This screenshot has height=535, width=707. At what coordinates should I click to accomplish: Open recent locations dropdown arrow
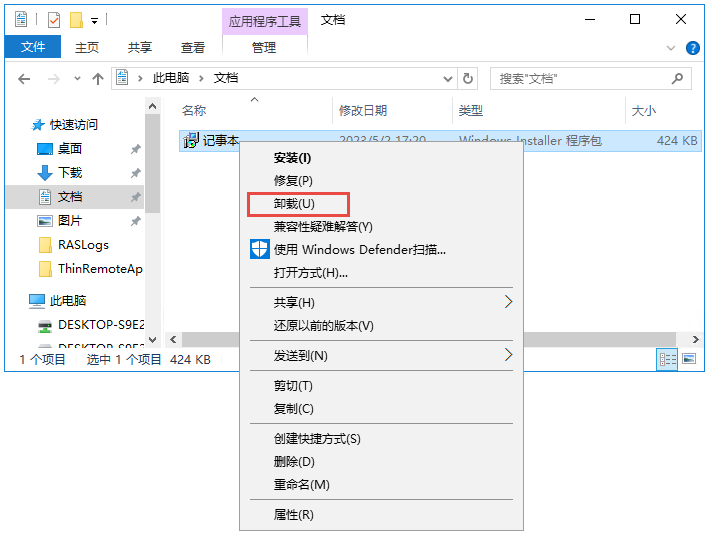point(78,79)
